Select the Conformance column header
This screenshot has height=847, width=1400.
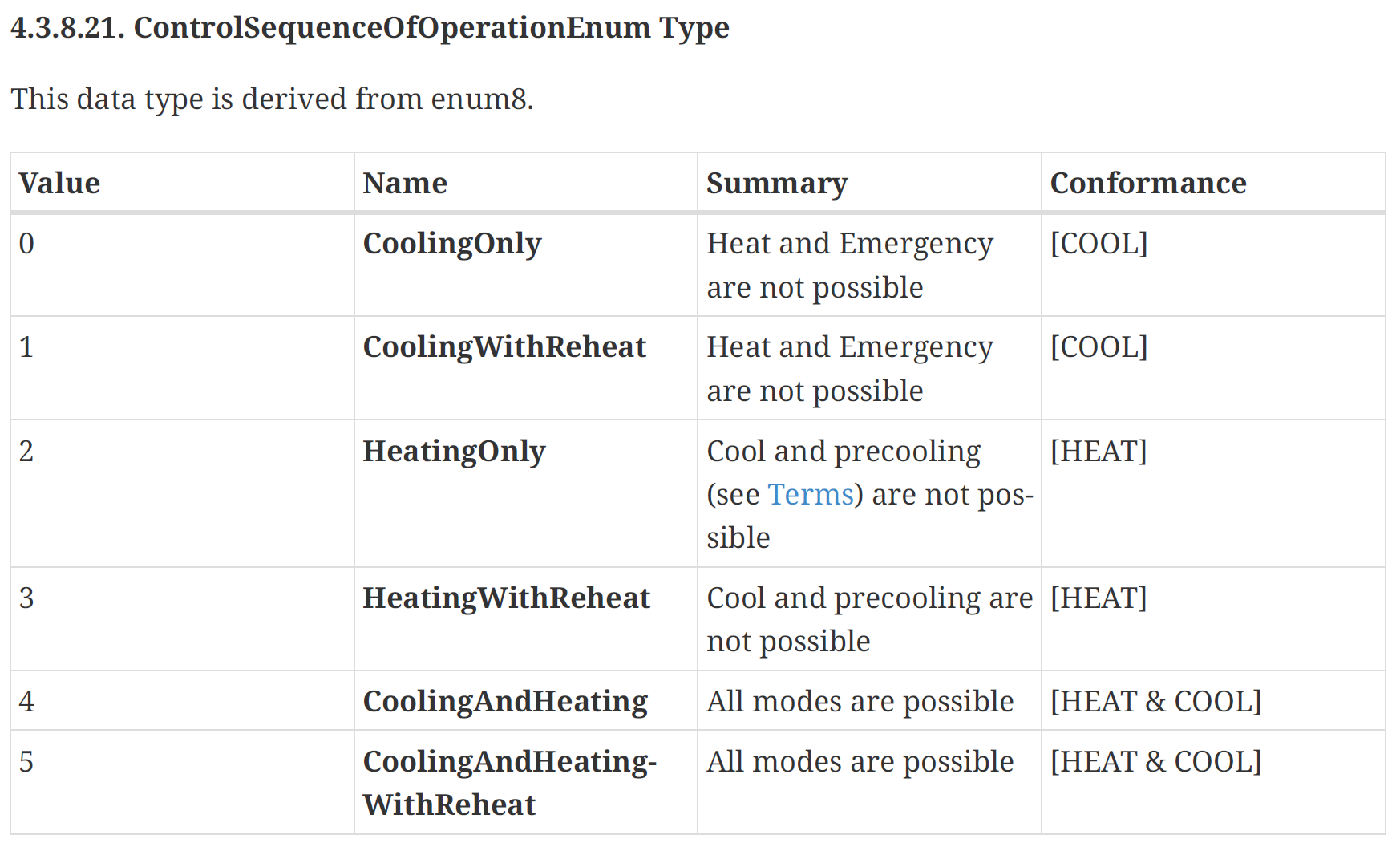[1147, 184]
